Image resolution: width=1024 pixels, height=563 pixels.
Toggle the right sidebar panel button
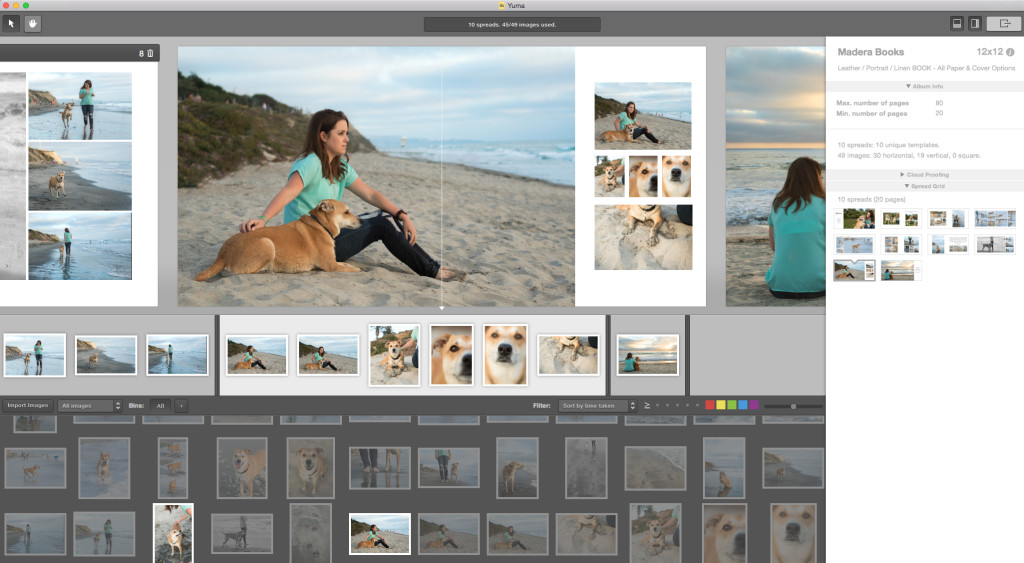974,24
